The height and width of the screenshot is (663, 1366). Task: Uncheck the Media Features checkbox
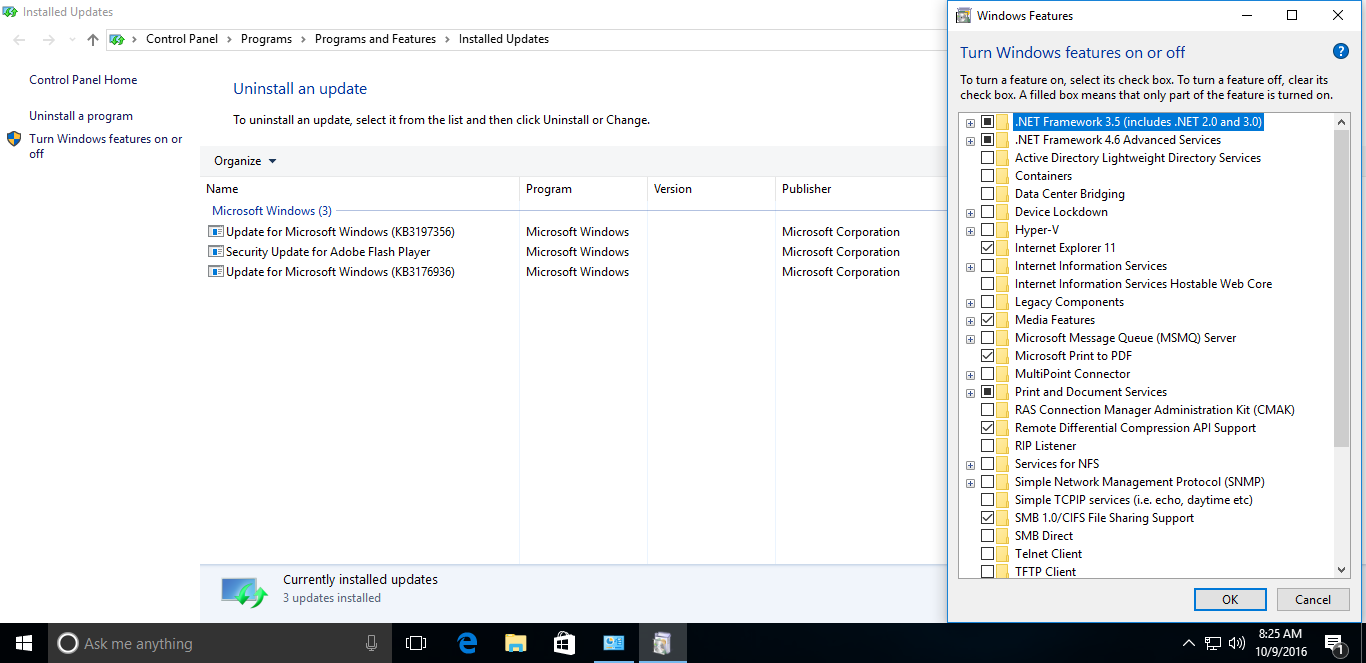point(988,320)
